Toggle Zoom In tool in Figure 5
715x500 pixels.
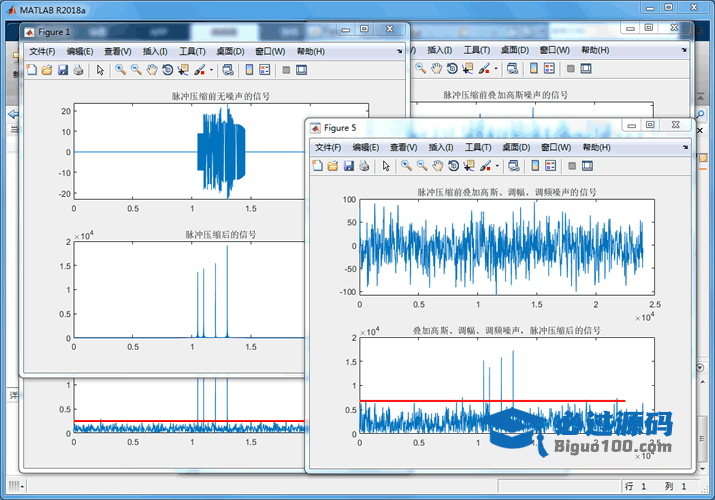point(406,166)
